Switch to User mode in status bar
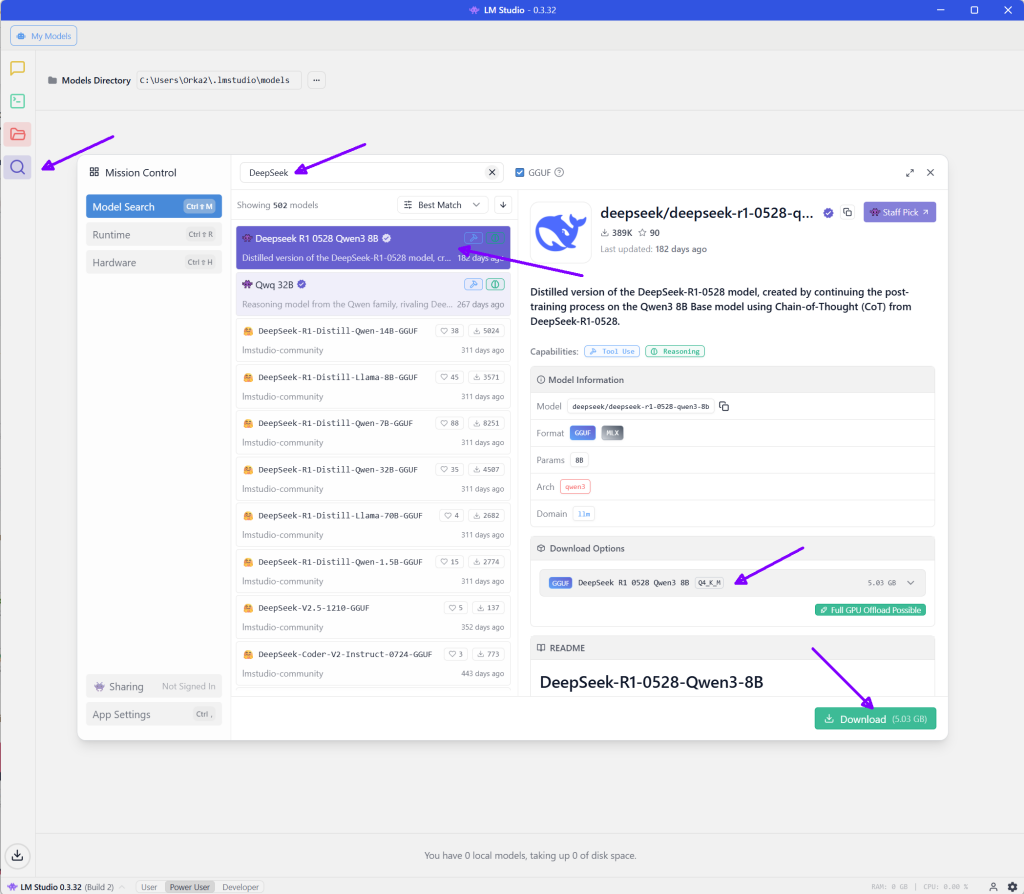Image resolution: width=1024 pixels, height=894 pixels. click(x=149, y=887)
